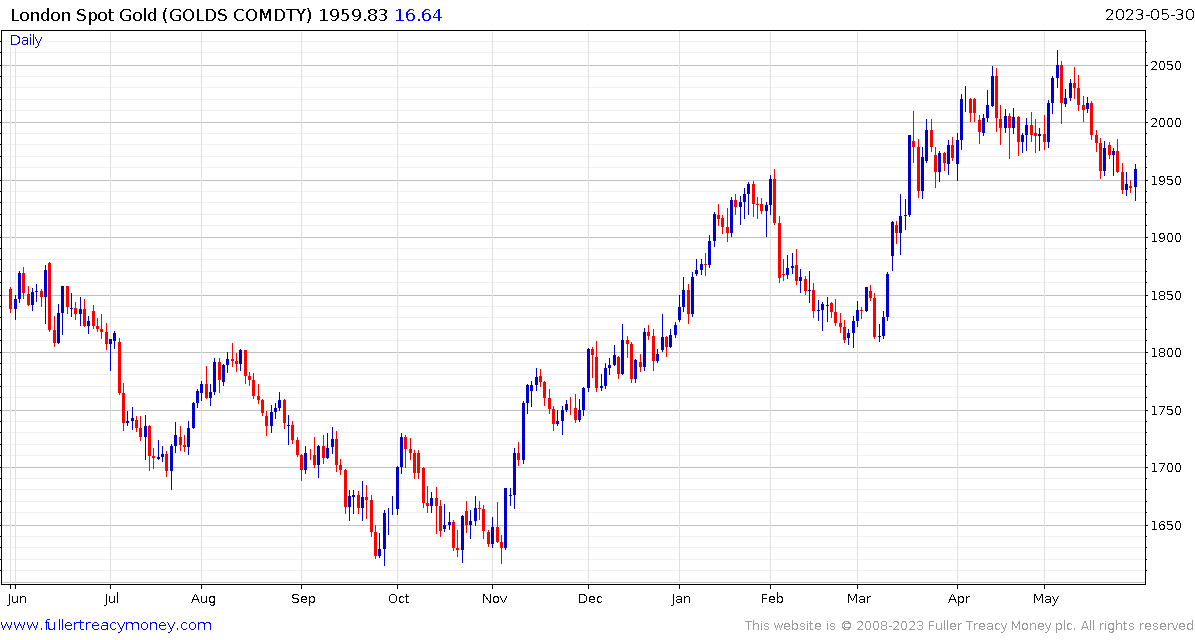Click the 'Mar' month axis label
1195x640 pixels.
pyautogui.click(x=857, y=598)
